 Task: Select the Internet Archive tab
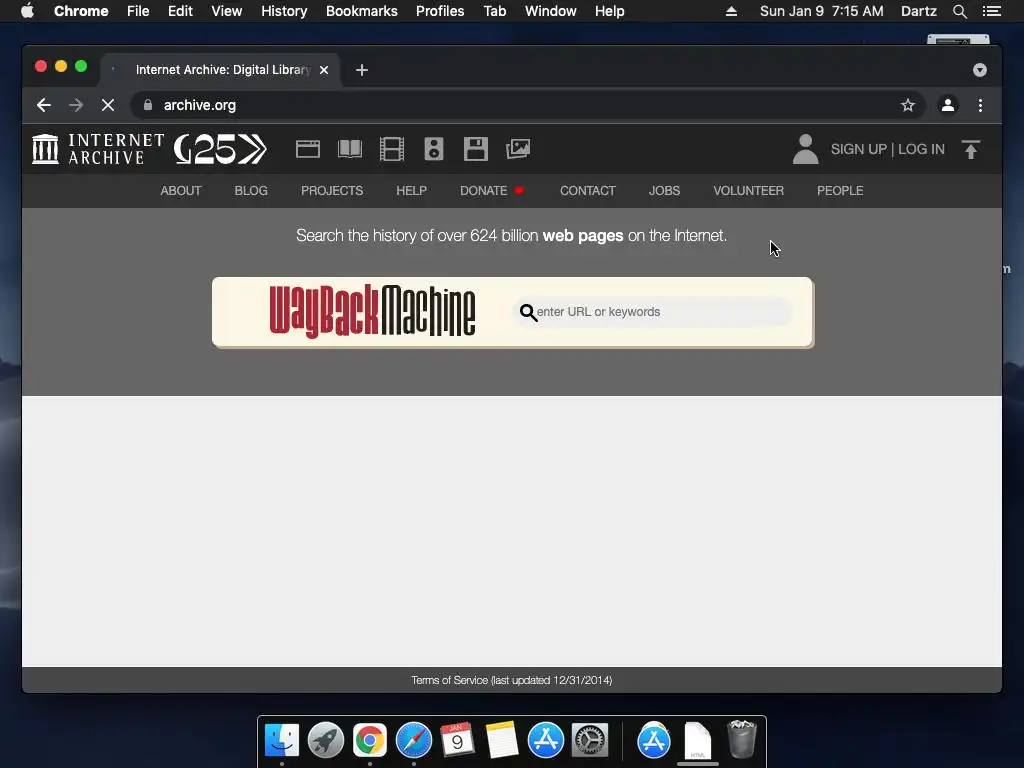[221, 70]
